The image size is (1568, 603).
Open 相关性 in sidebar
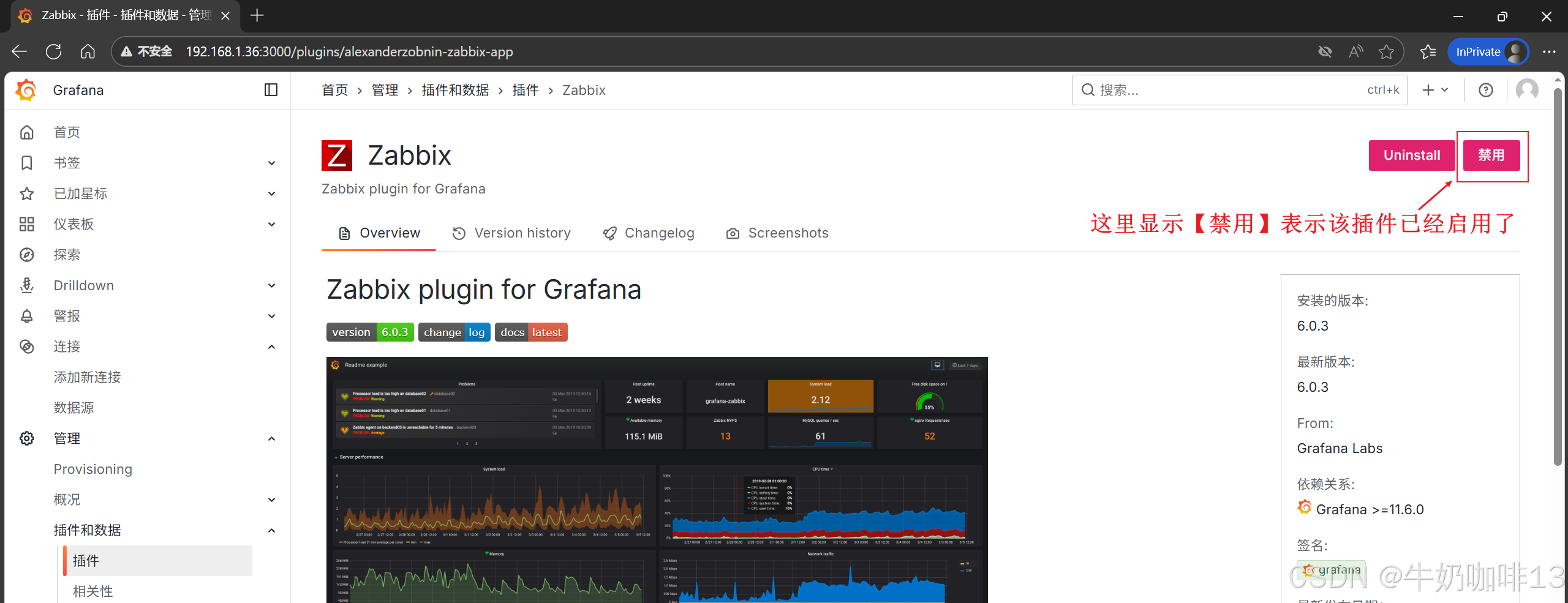(93, 591)
